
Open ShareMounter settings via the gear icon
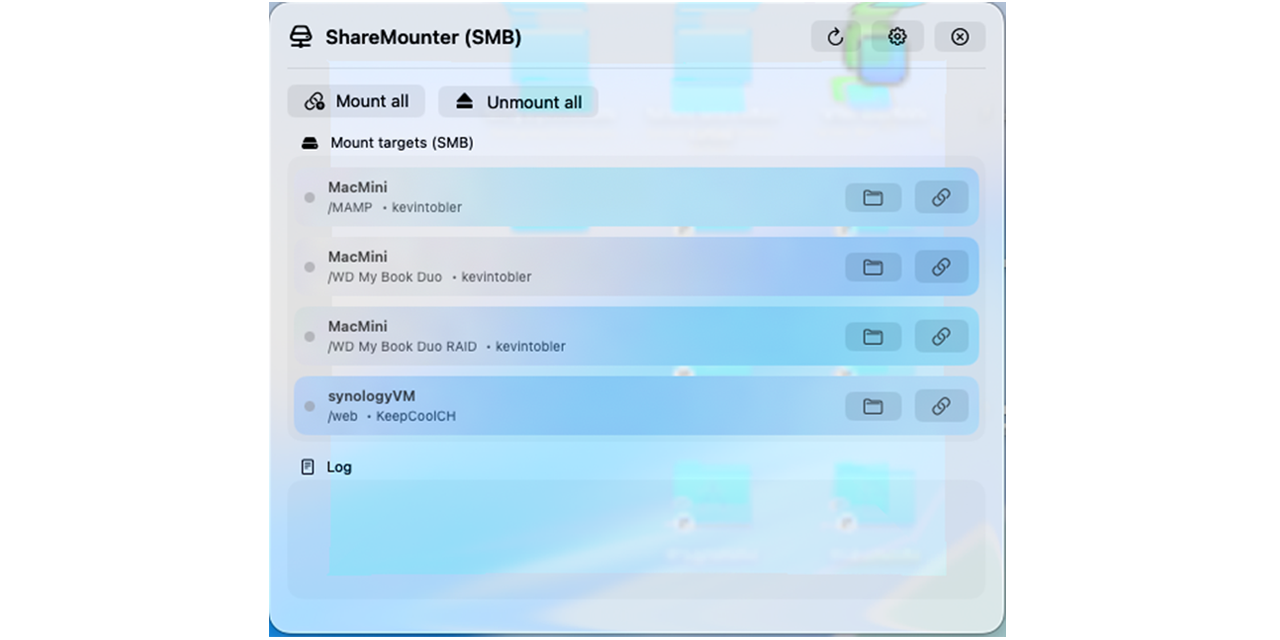click(x=896, y=36)
